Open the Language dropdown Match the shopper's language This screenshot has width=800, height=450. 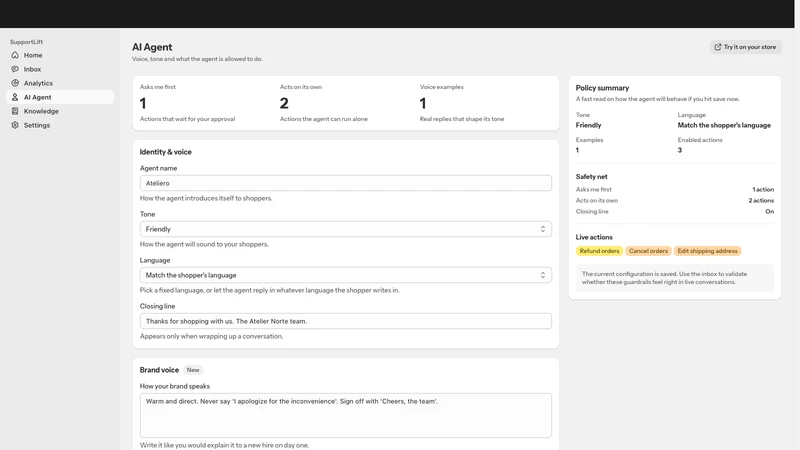point(345,275)
